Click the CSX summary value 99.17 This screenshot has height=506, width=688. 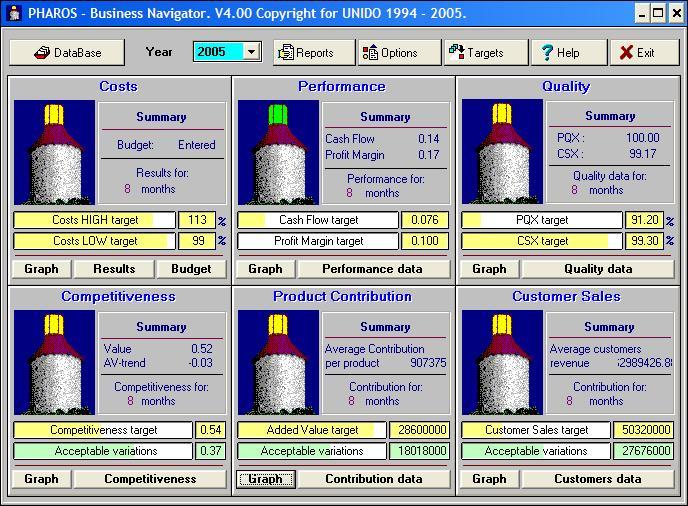[x=642, y=154]
